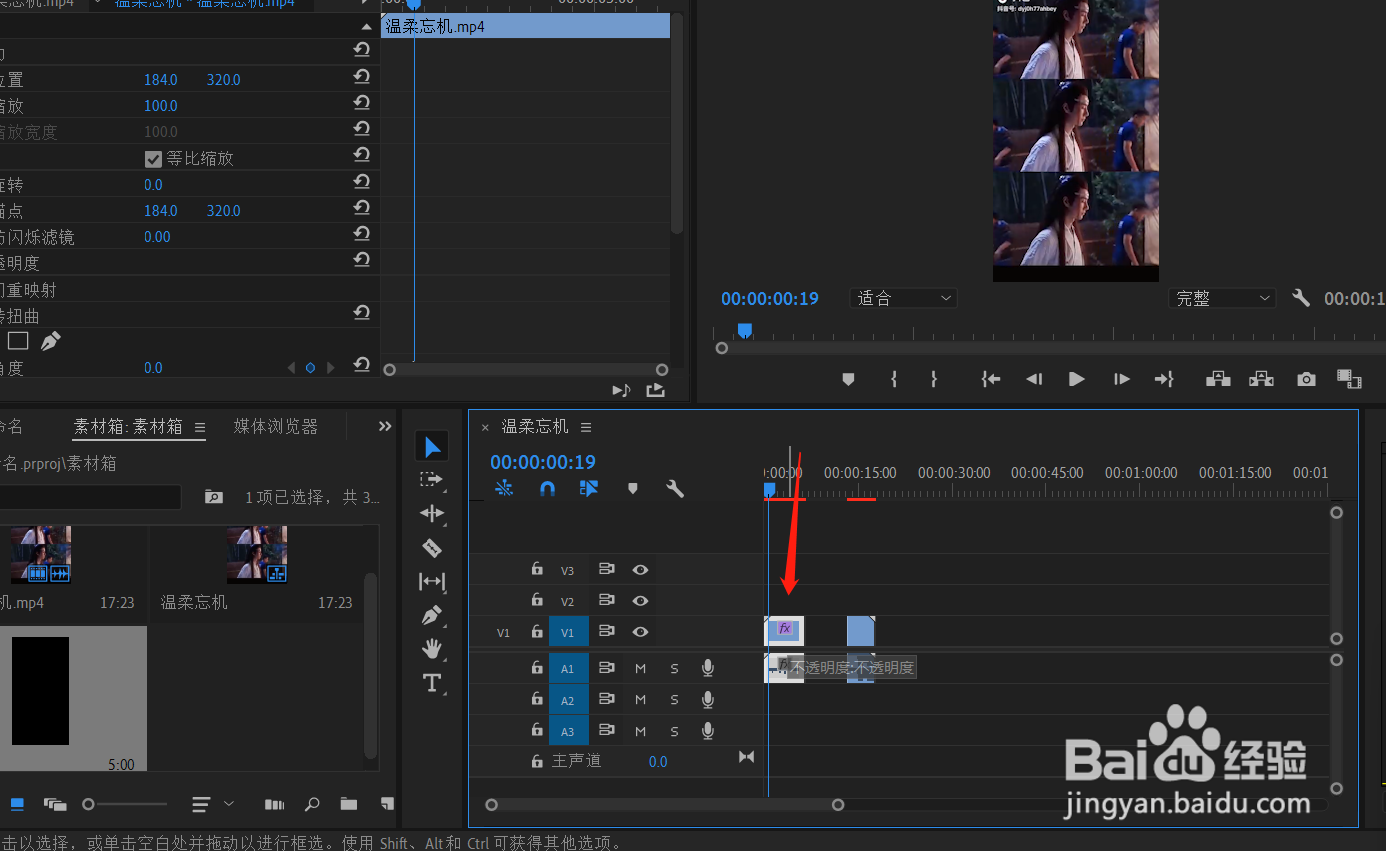Toggle uniform scale (等比缩放) checkbox
1386x851 pixels.
coord(153,158)
